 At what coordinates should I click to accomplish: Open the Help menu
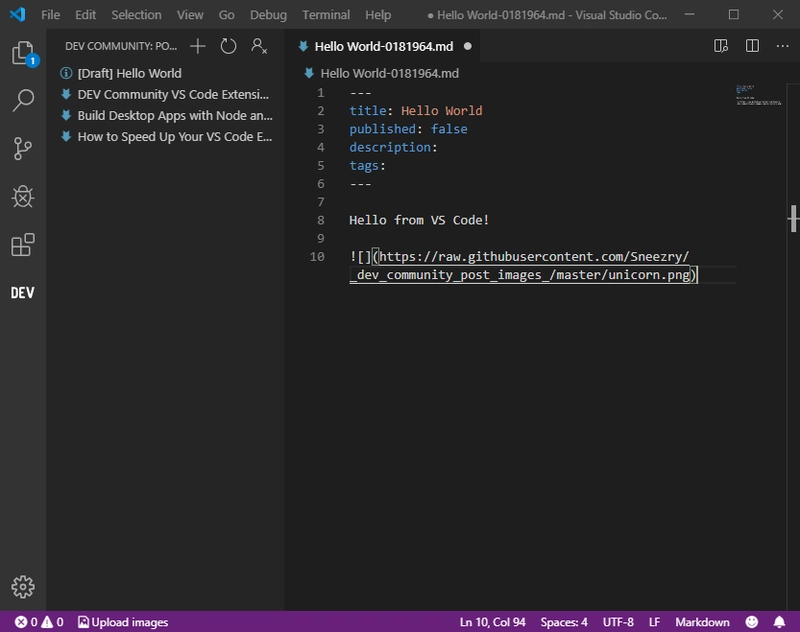click(x=378, y=15)
